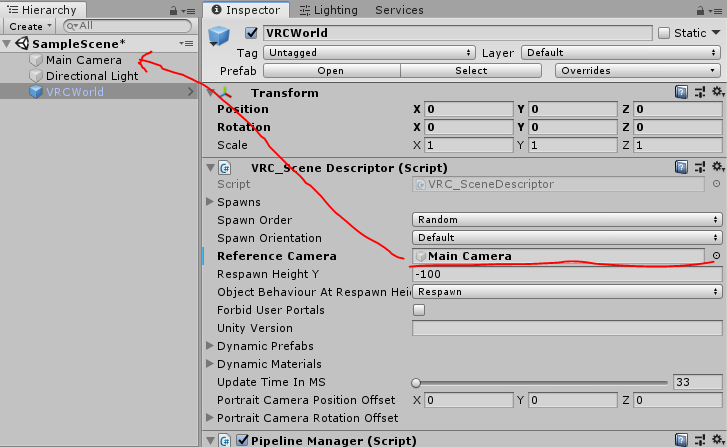Expand Dynamic Prefabs list
Image resolution: width=727 pixels, height=447 pixels.
pos(210,345)
